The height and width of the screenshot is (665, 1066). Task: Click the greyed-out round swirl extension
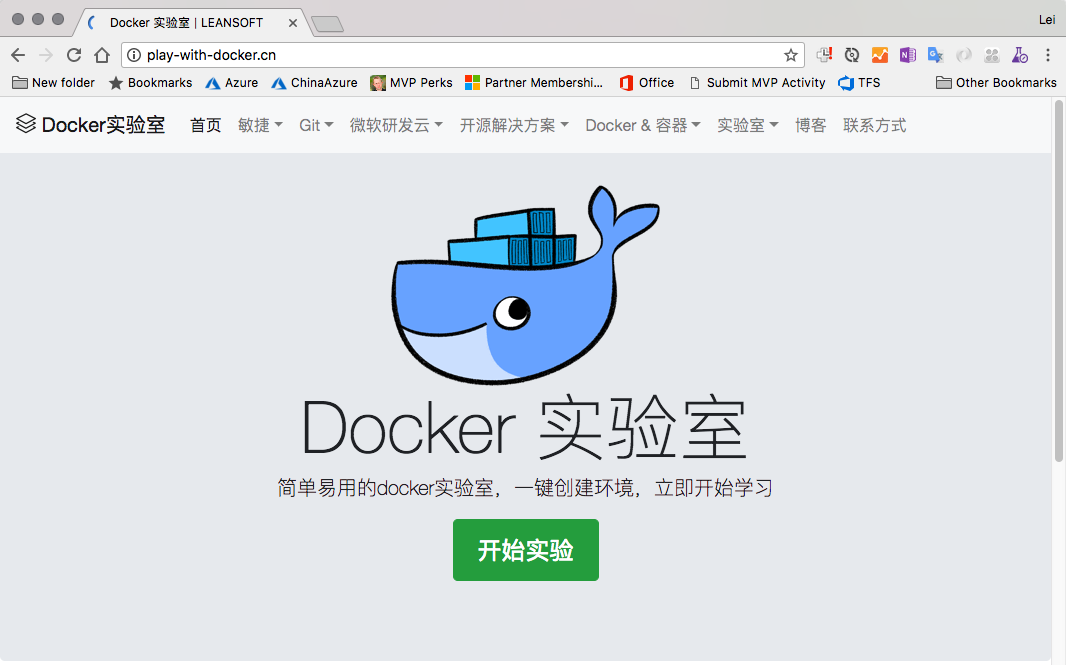(963, 55)
